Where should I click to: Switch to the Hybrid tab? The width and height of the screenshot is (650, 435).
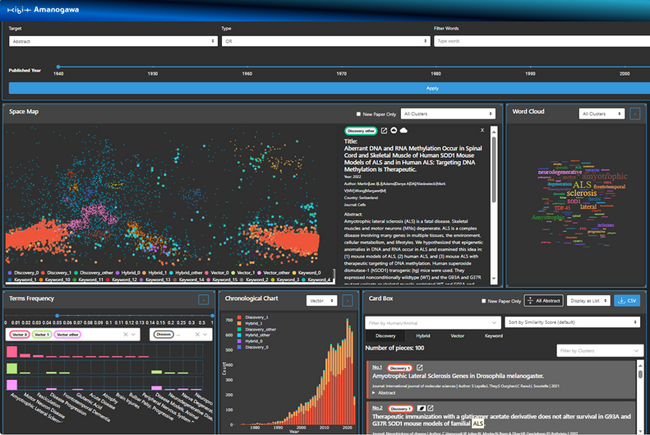click(423, 336)
